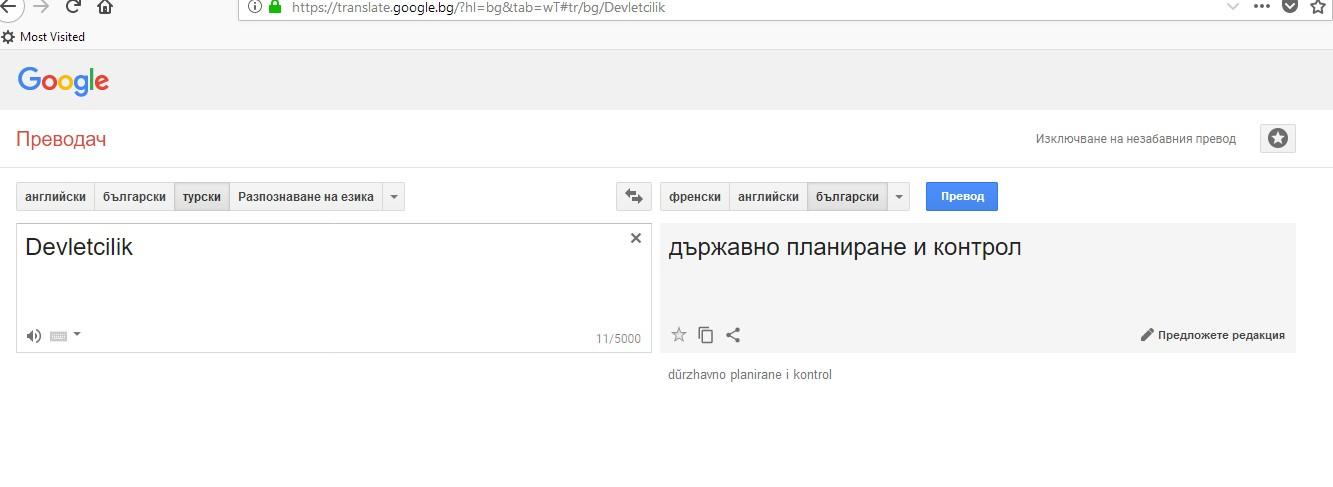
Task: Enable Разпознаване на езика language detection
Action: (305, 197)
